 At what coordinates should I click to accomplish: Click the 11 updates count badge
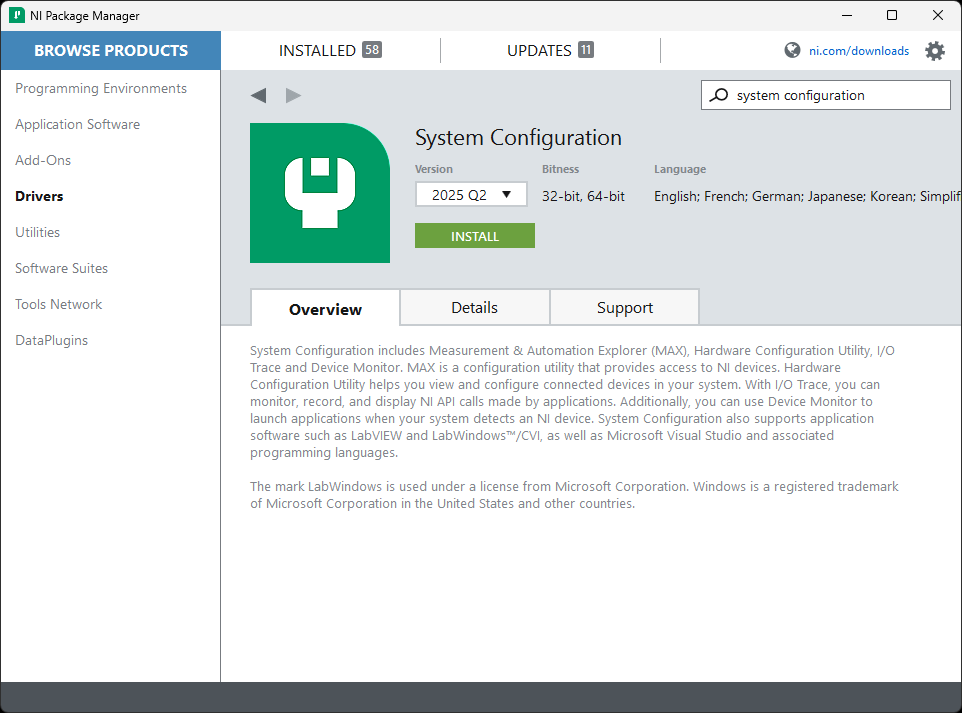pos(586,50)
